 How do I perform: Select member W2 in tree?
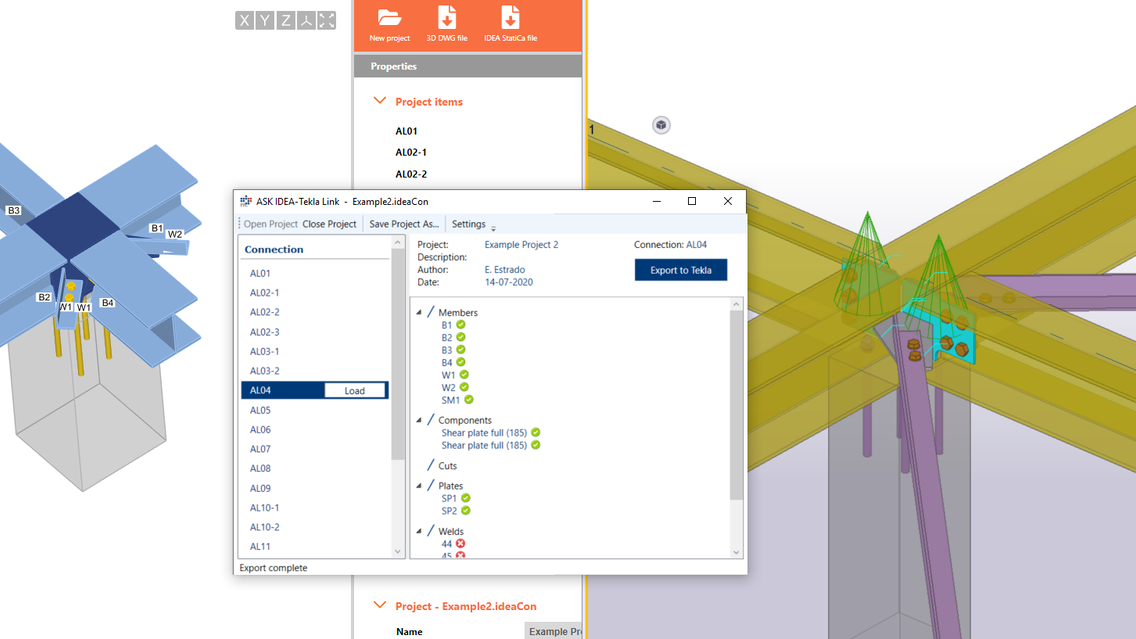(448, 388)
